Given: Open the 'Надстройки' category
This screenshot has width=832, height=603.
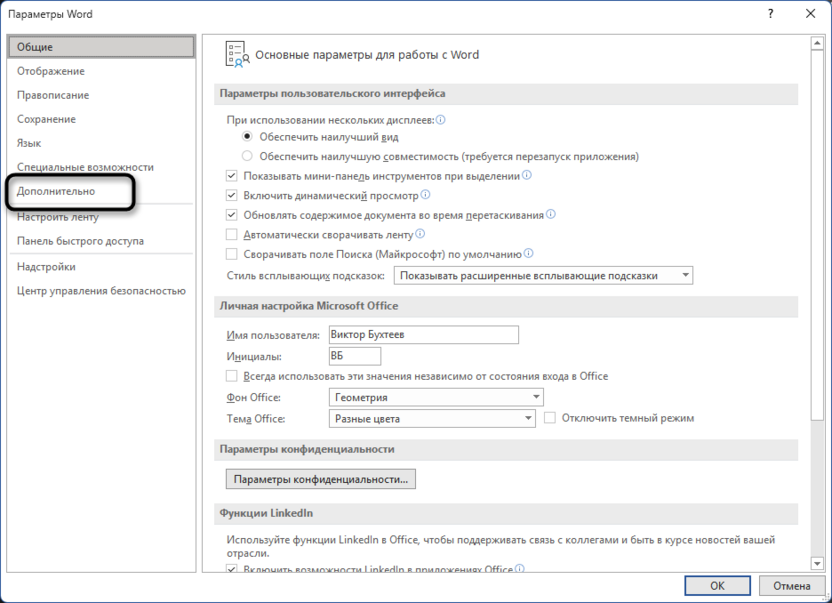Looking at the screenshot, I should click(x=101, y=266).
